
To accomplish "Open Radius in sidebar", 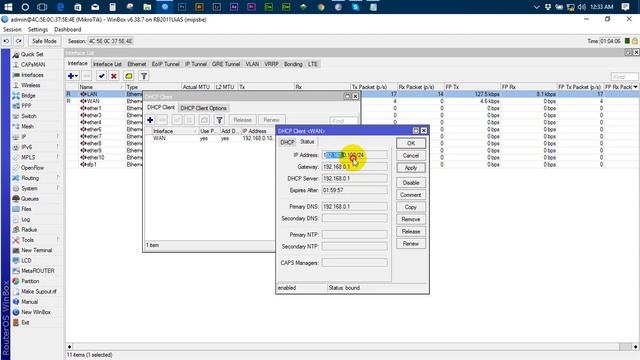I will [29, 230].
